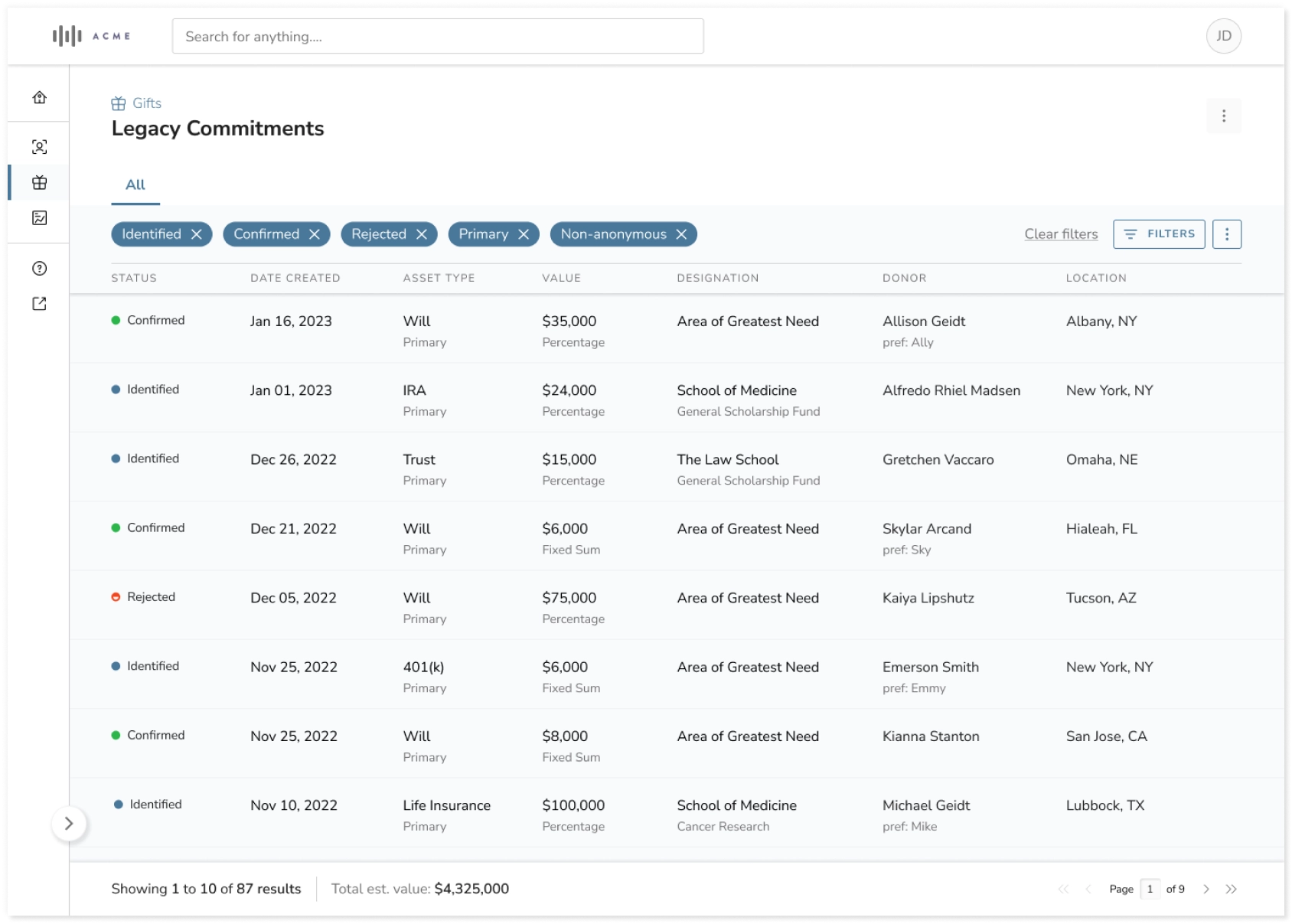Open the Contacts sidebar icon

click(x=40, y=147)
